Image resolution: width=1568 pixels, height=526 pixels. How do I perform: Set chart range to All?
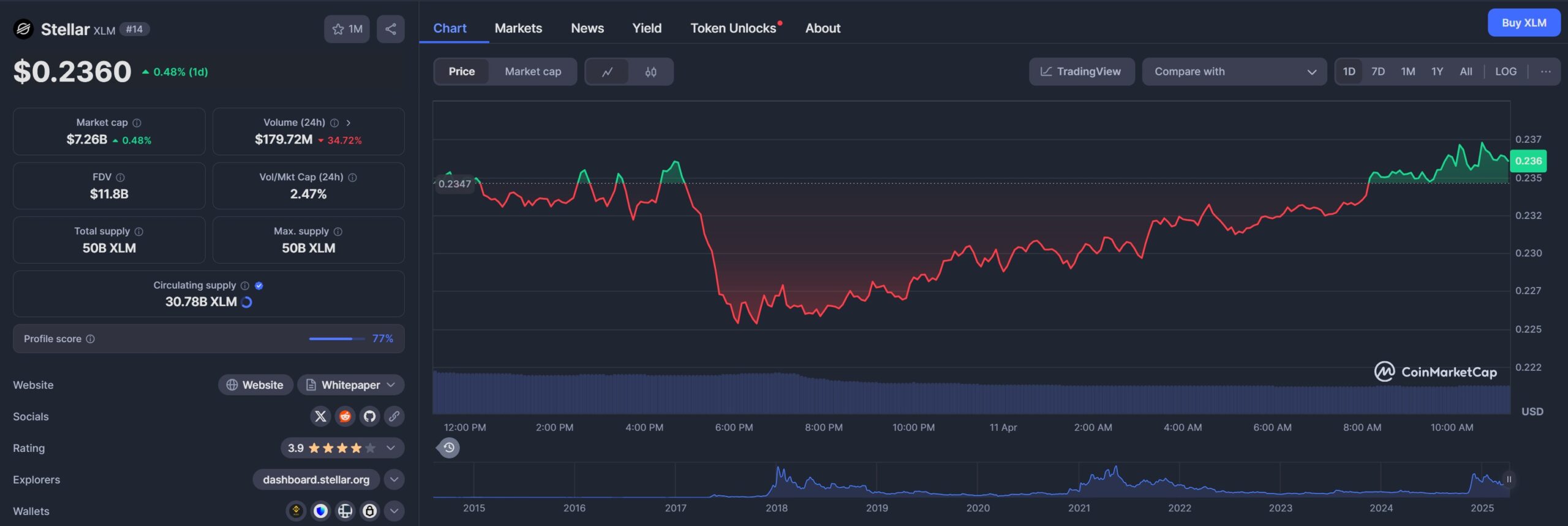click(1466, 72)
